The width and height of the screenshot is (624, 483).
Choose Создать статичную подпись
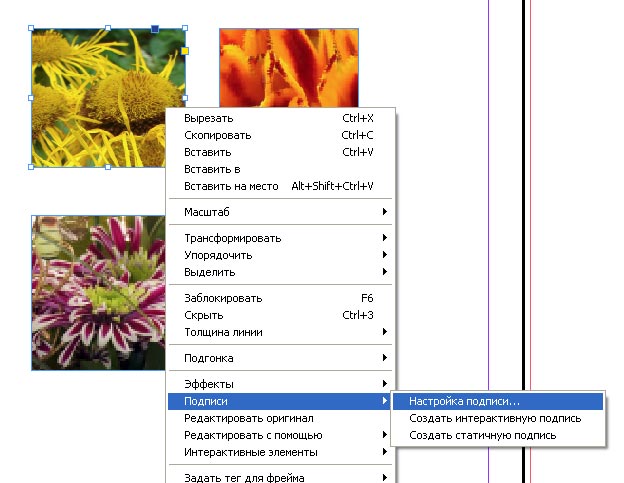[498, 435]
